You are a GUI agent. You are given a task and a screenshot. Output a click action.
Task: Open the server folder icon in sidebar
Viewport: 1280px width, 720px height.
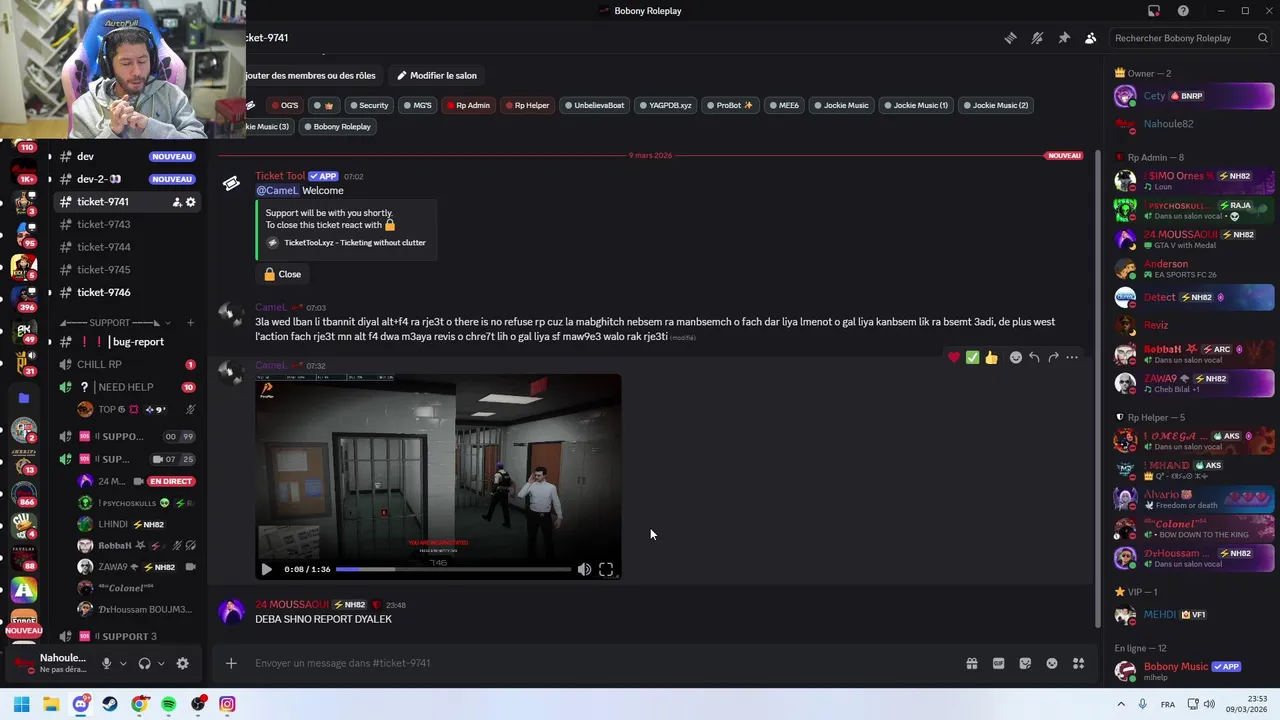click(24, 398)
